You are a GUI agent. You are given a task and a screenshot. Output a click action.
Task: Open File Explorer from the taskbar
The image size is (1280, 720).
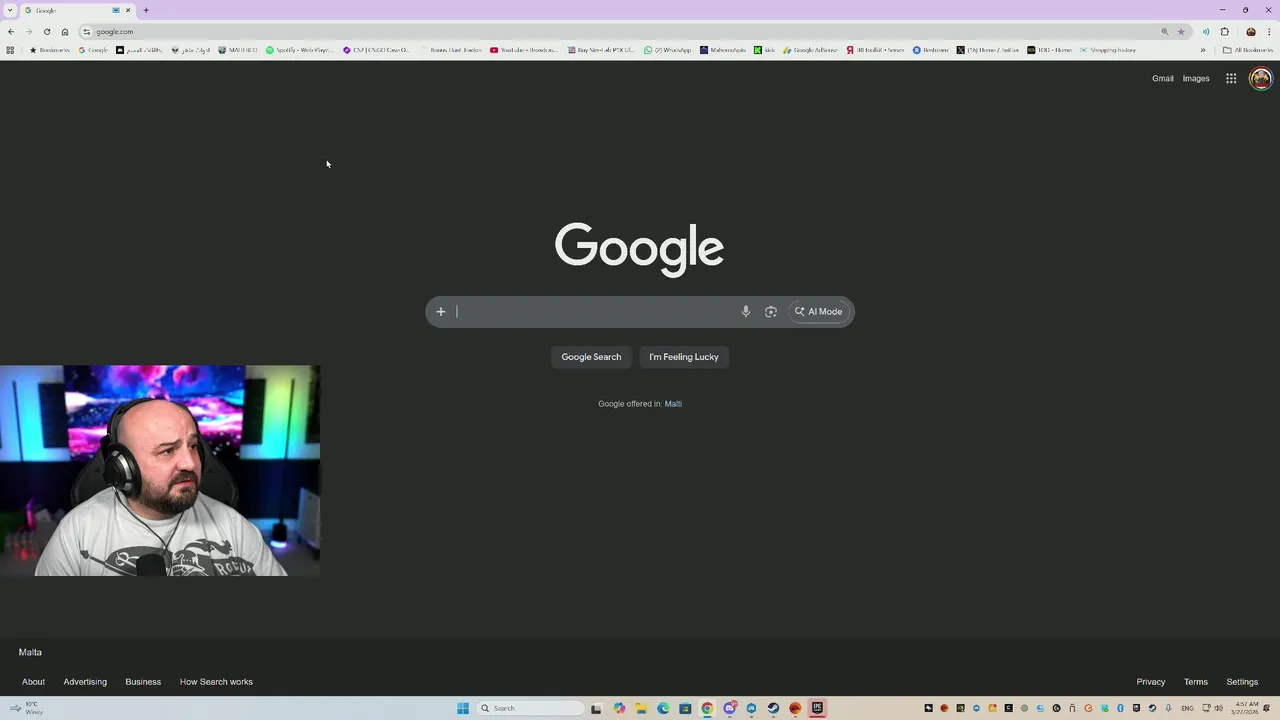[x=641, y=708]
